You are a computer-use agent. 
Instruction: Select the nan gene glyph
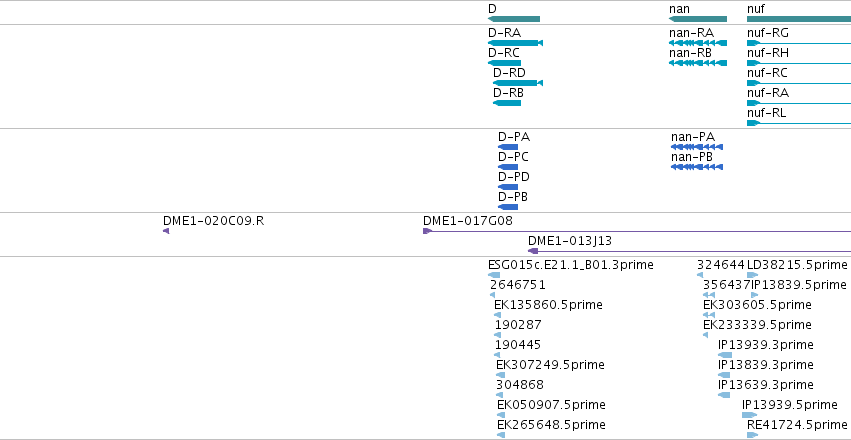(697, 19)
